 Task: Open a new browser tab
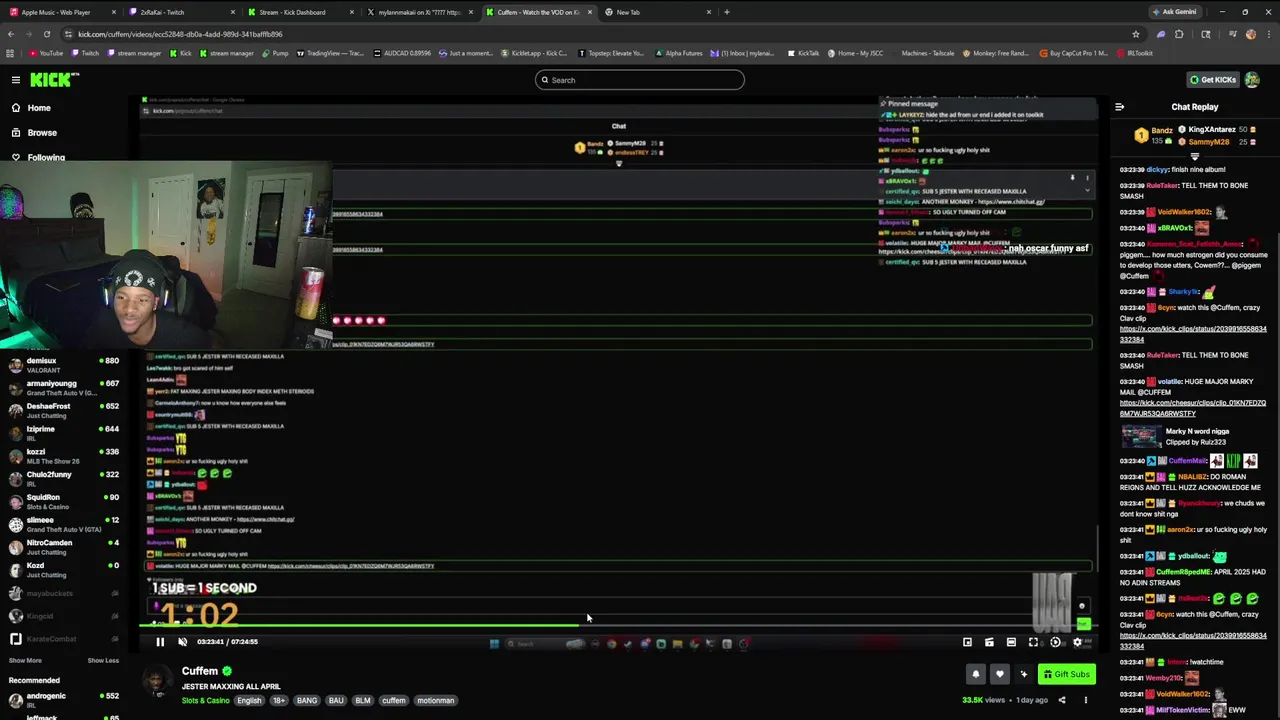(727, 12)
